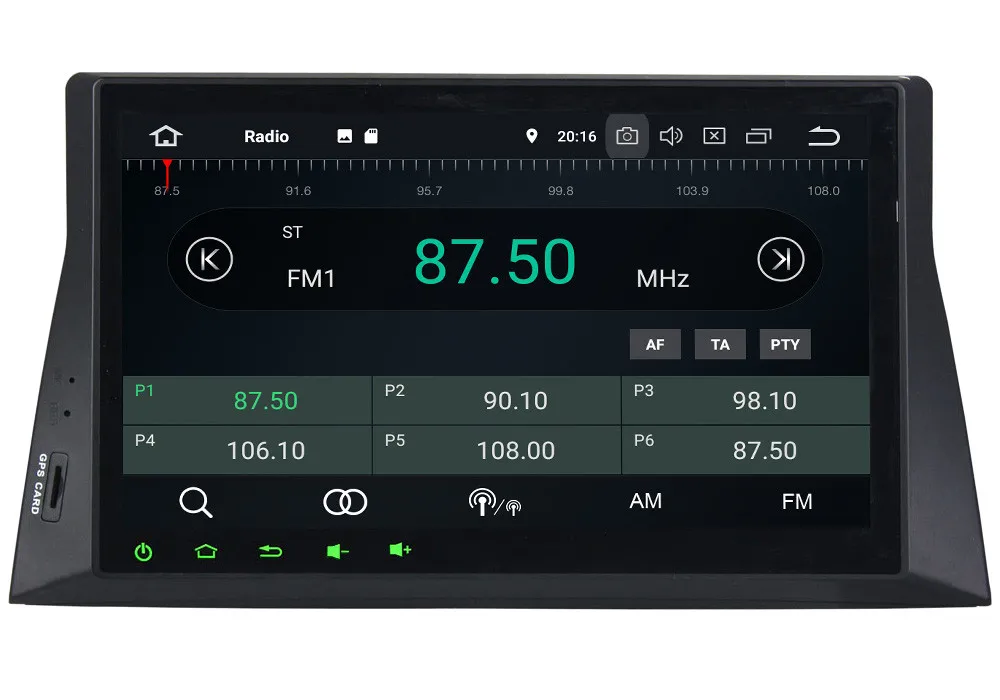Viewport: 1000px width, 700px height.
Task: Go back using top-right return arrow
Action: (824, 136)
